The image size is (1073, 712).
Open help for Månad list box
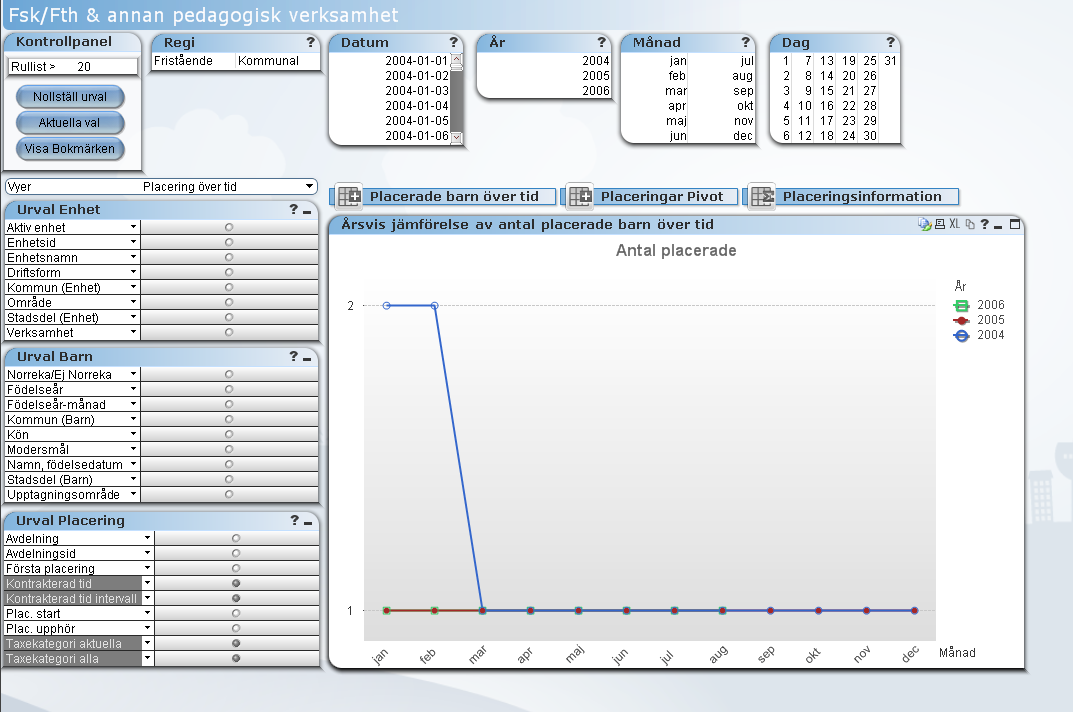745,42
